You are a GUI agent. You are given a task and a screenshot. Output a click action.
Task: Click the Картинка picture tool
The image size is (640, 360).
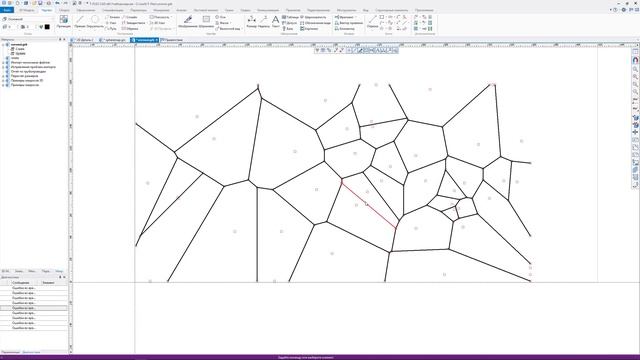(x=309, y=29)
